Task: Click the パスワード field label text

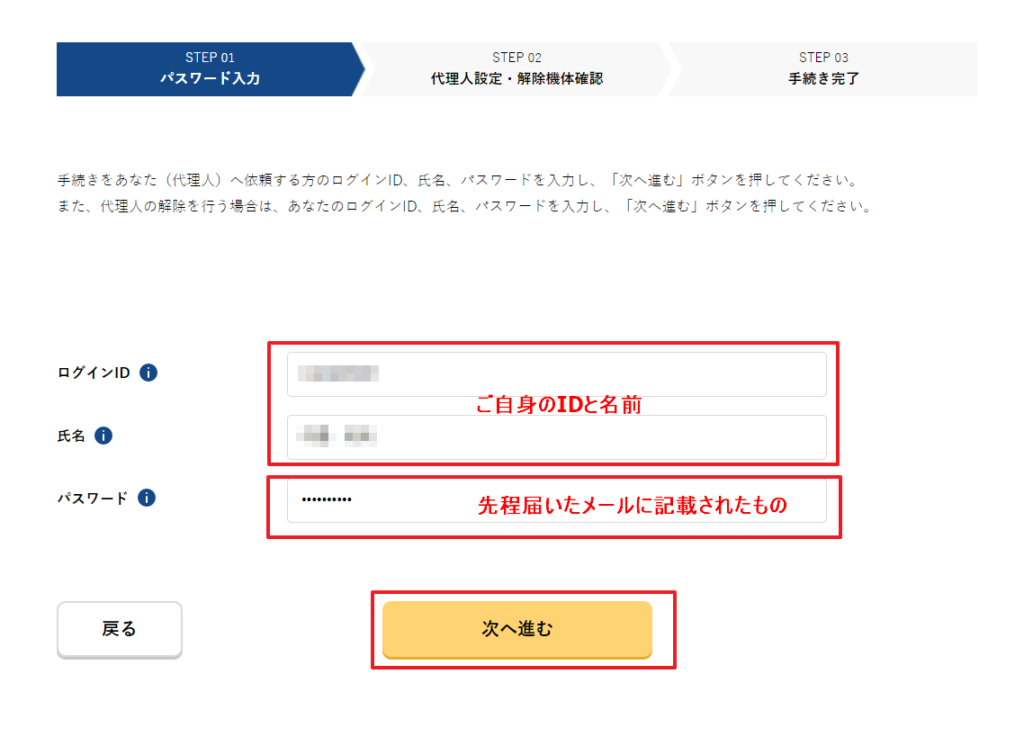Action: (93, 498)
